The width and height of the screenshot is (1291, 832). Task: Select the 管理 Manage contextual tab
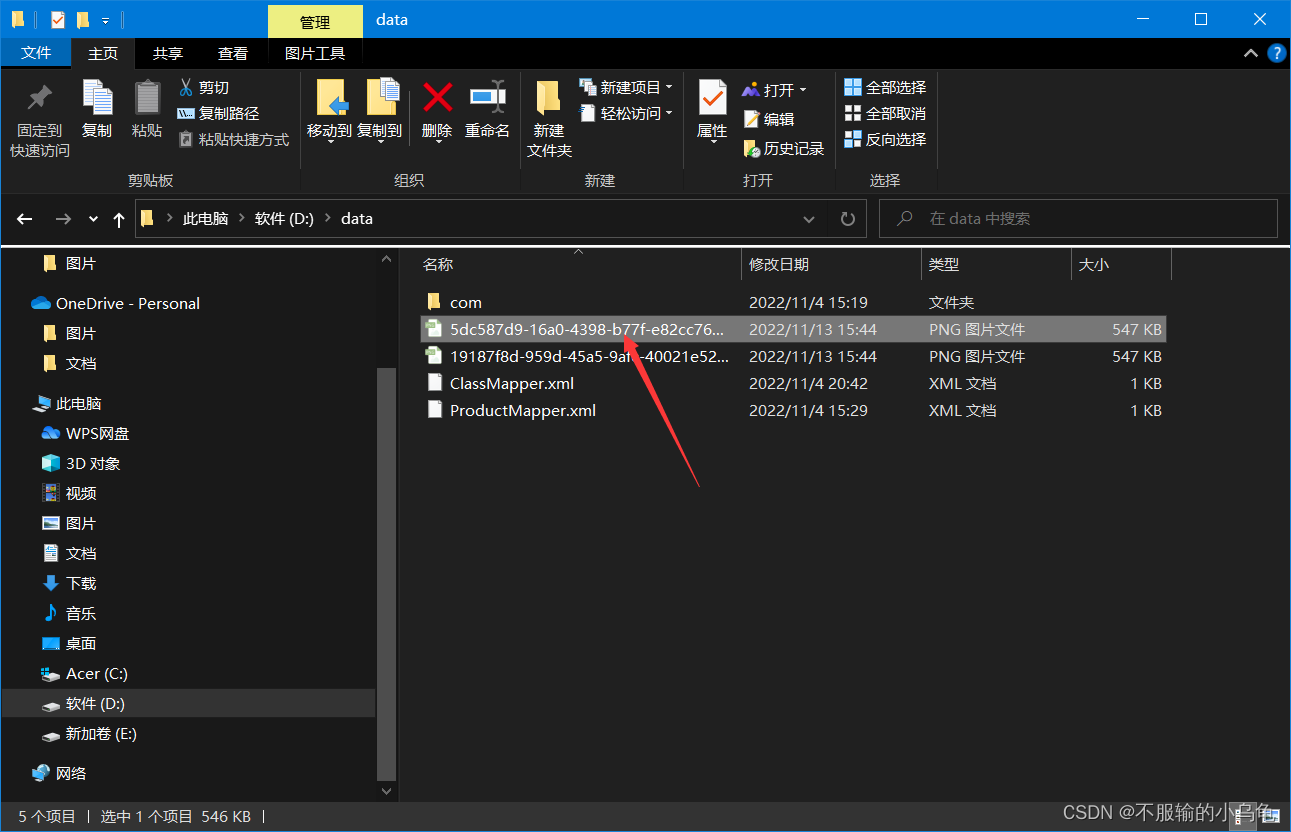pyautogui.click(x=315, y=21)
